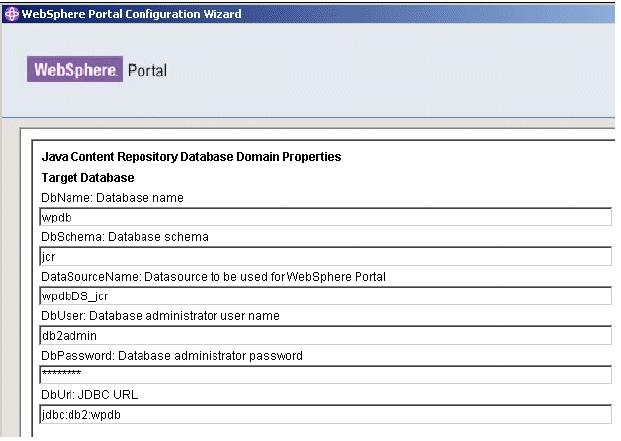621x441 pixels.
Task: Click the 'DbName: Database name' label
Action: click(112, 198)
